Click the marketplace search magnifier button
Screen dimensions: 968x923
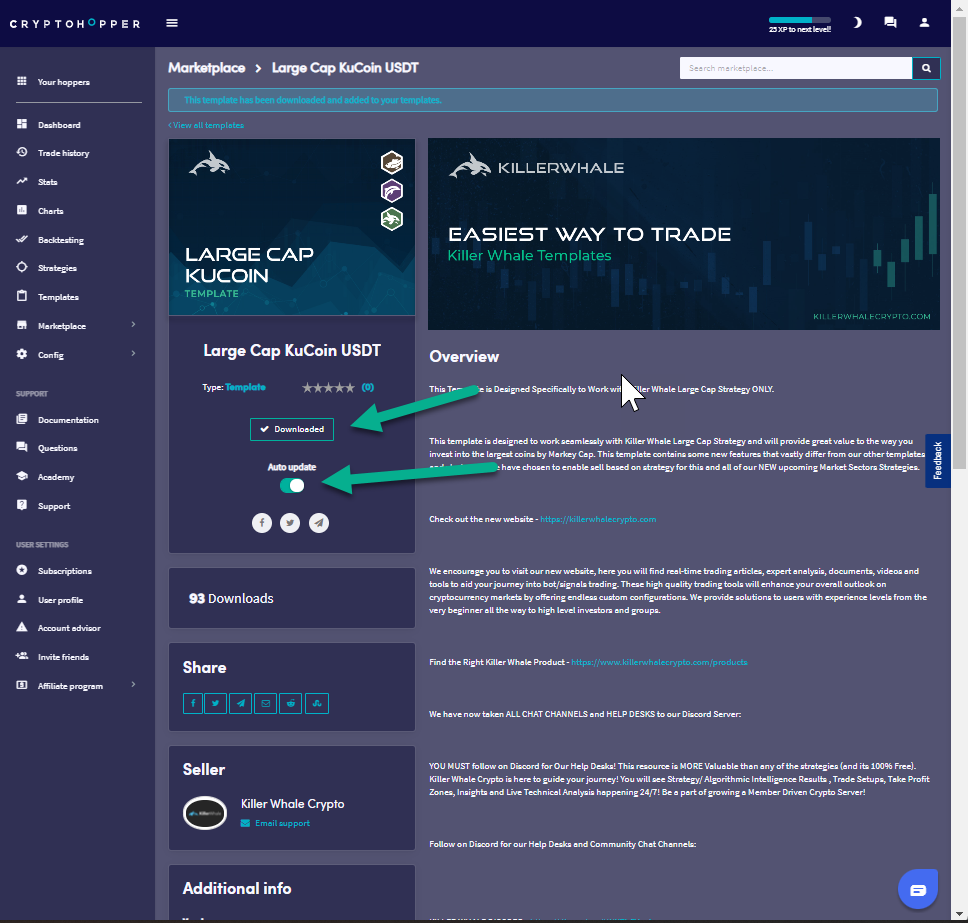click(x=926, y=68)
